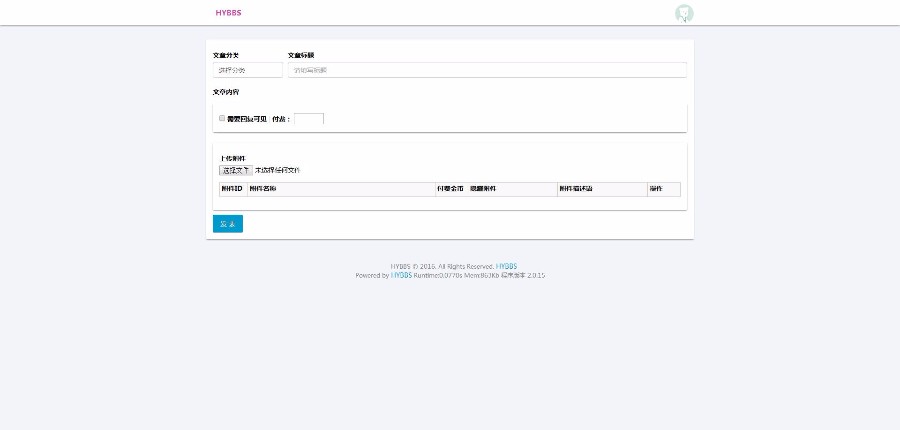Click the paid gold column header
900x430 pixels.
(450, 189)
